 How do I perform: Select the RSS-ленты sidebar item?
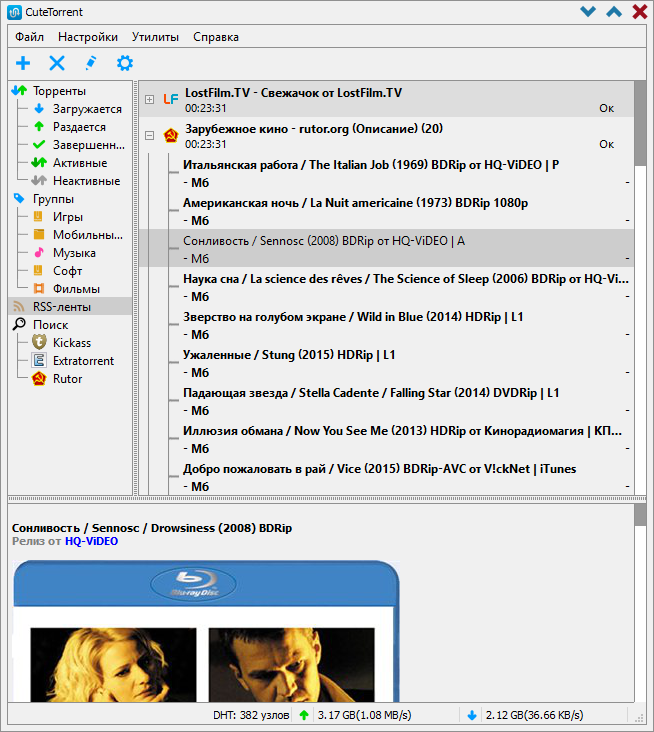[70, 307]
